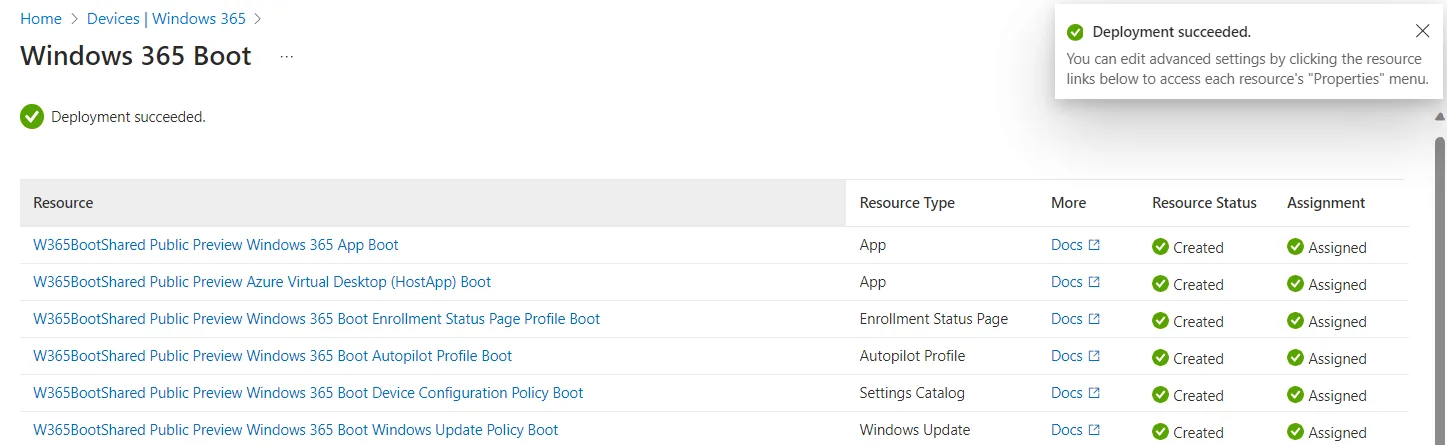Open Enrollment Status Page Profile Boot resource
The image size is (1447, 445).
click(x=316, y=319)
